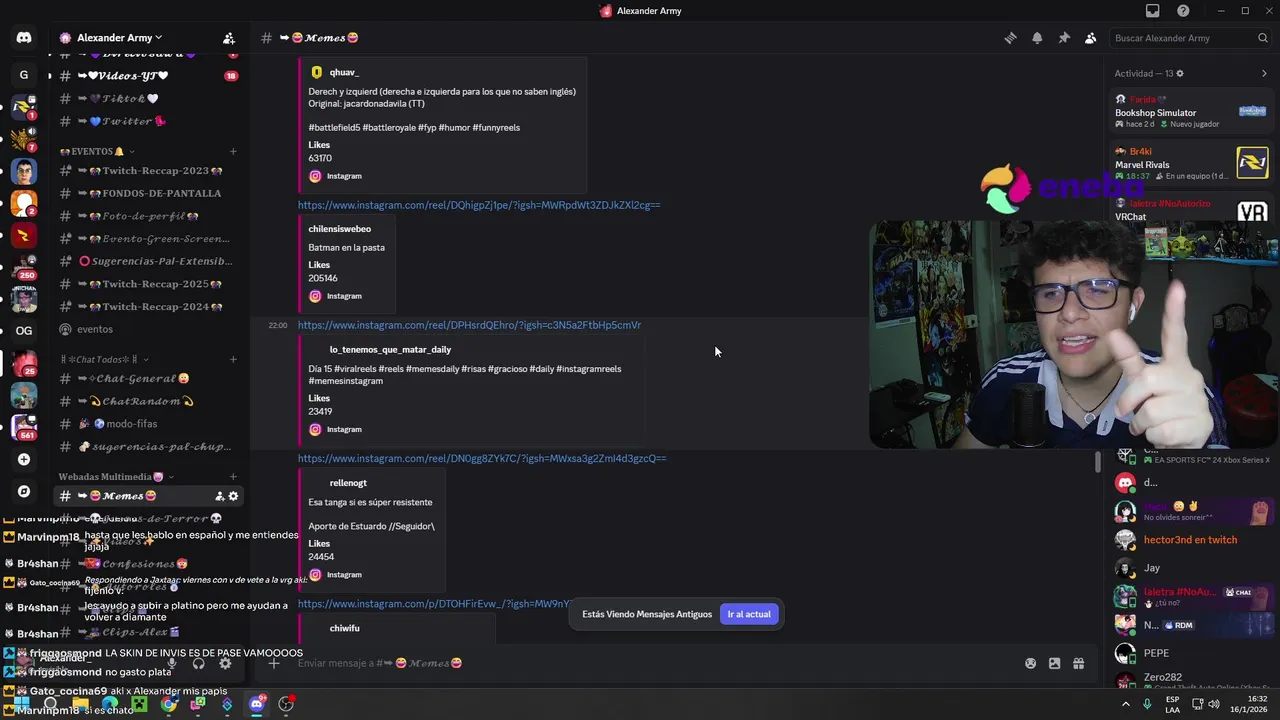
Task: Open the G server in sidebar
Action: click(24, 75)
